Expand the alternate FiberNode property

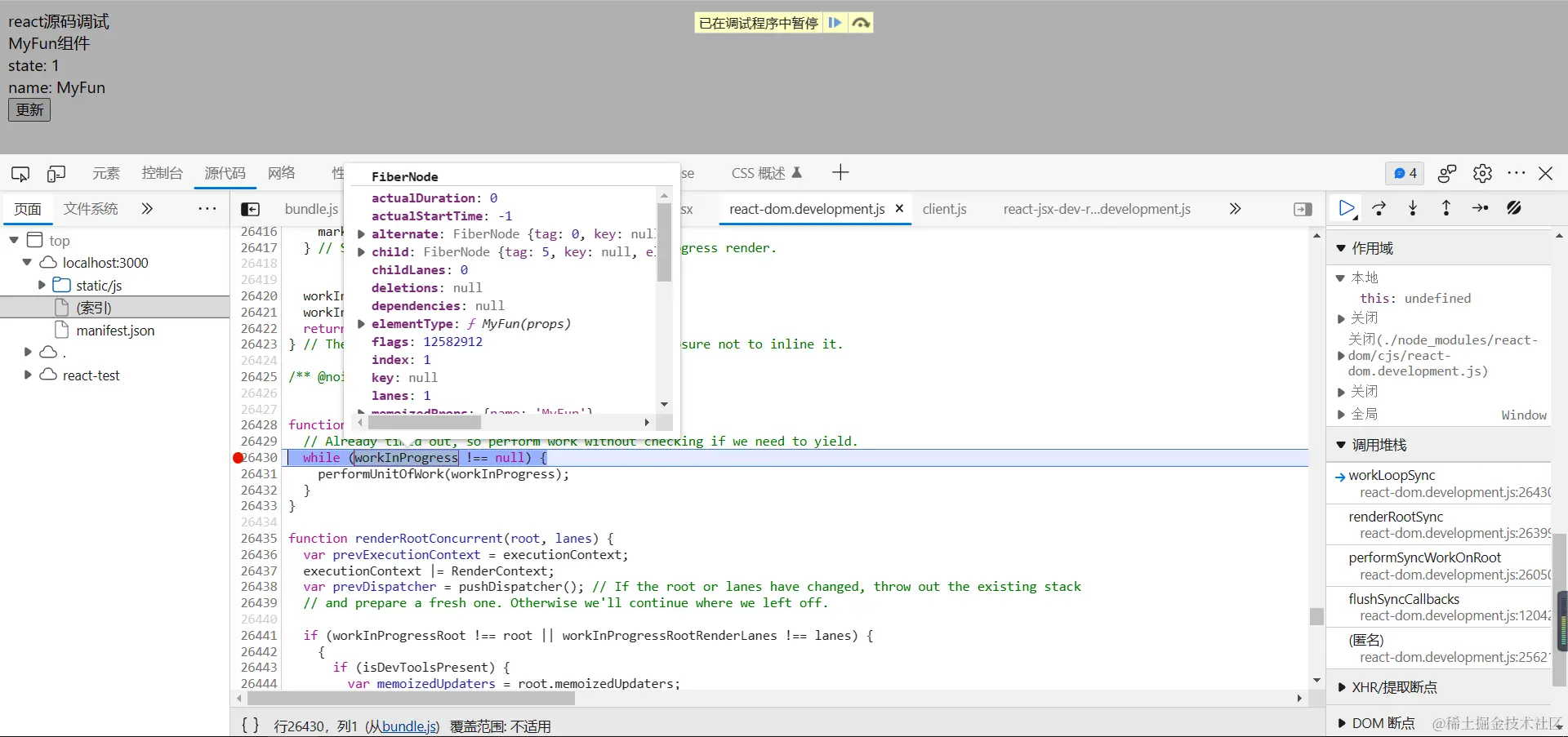click(361, 234)
